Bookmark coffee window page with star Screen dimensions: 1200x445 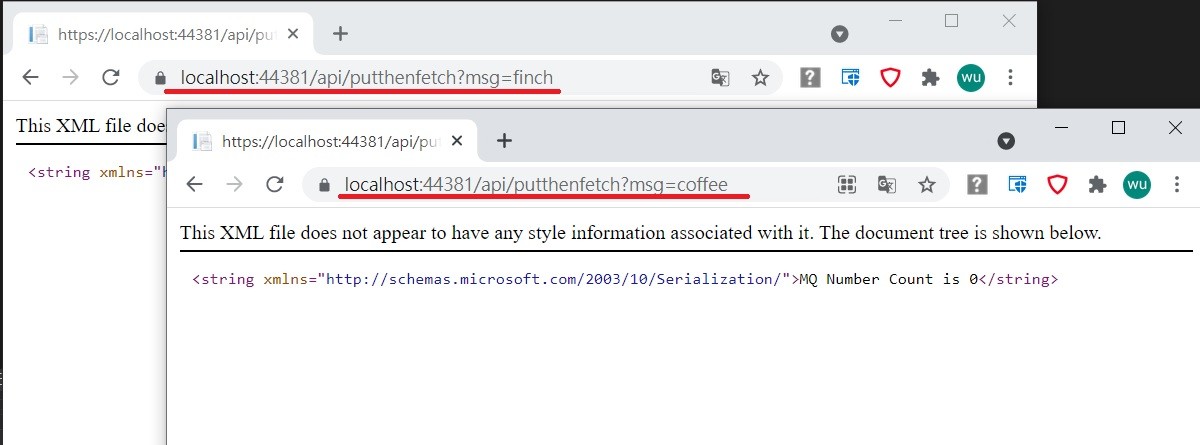coord(927,184)
